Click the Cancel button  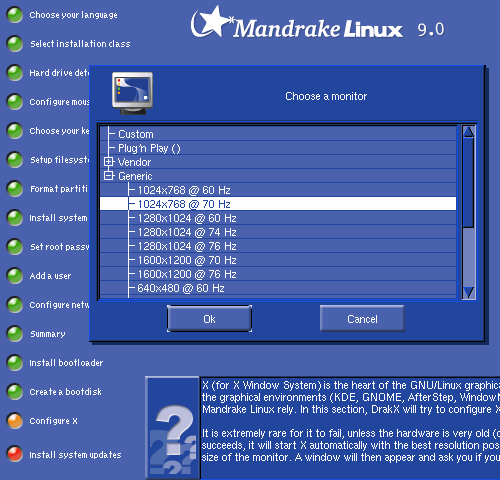click(x=362, y=319)
